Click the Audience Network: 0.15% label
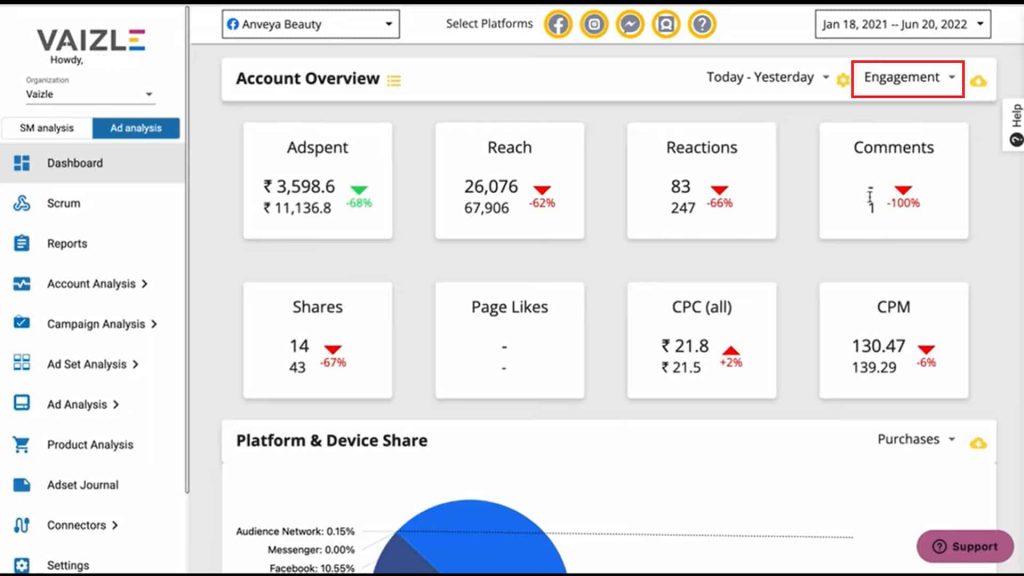Viewport: 1024px width, 576px height. pyautogui.click(x=295, y=532)
